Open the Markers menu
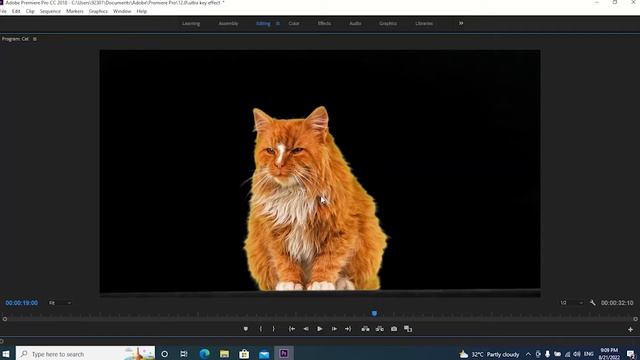This screenshot has height=360, width=640. click(x=75, y=11)
